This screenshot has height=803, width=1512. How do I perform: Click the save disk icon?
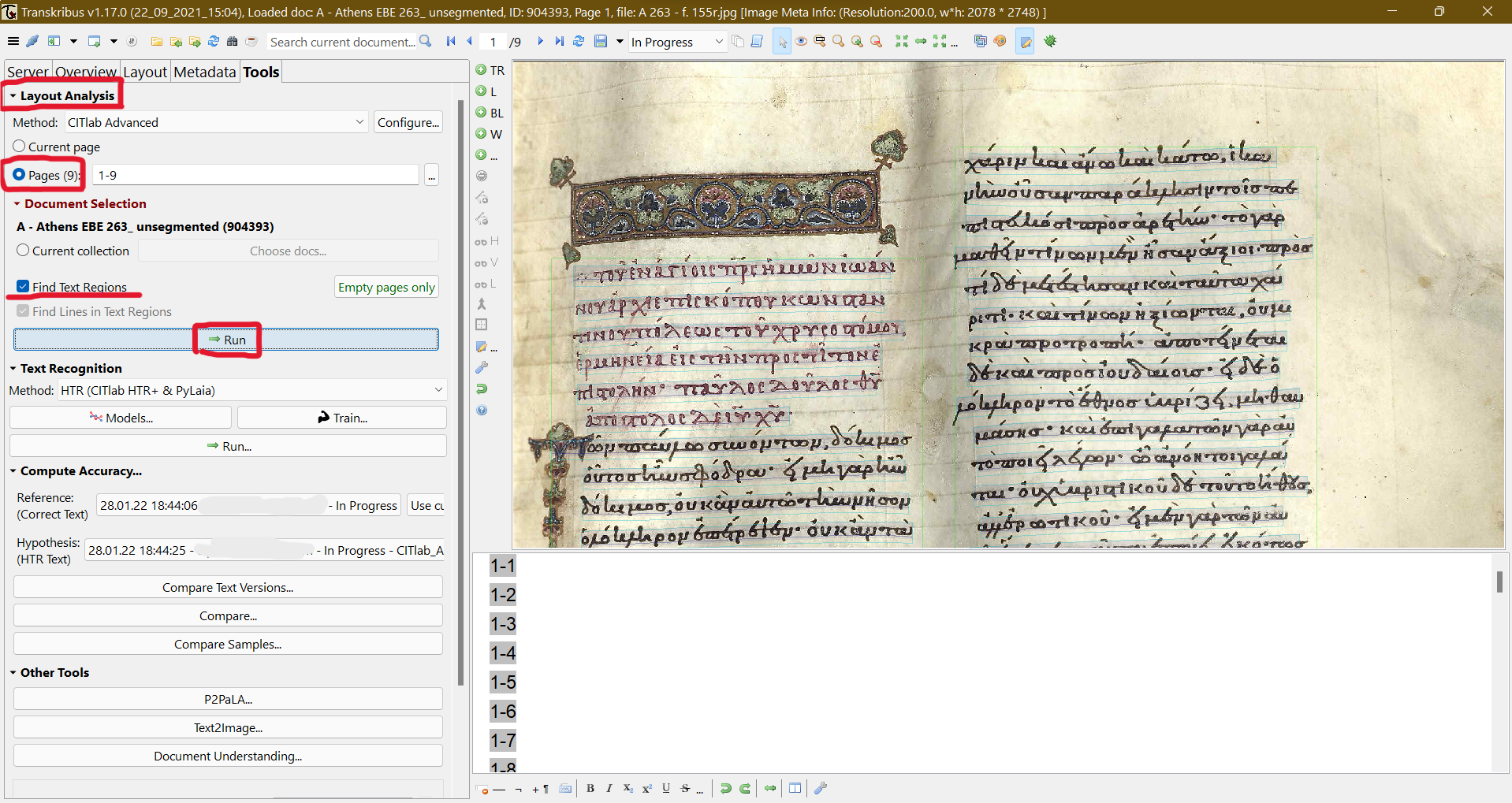[x=601, y=42]
